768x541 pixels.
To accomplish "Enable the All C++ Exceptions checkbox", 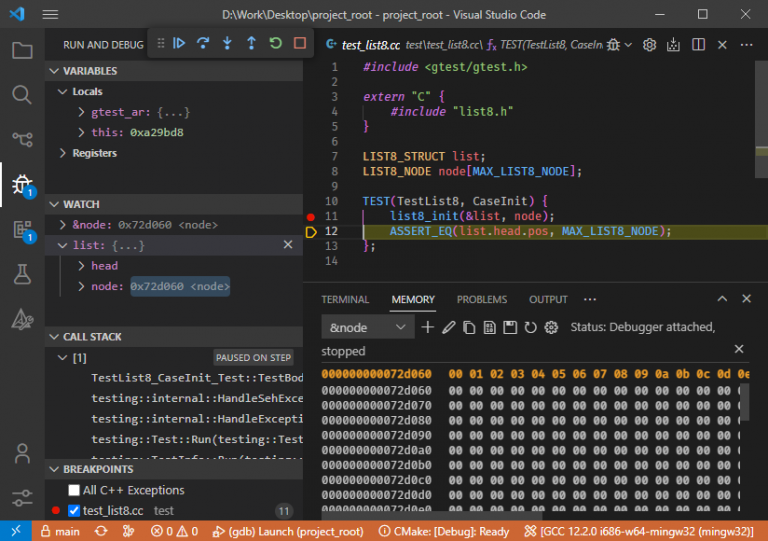I will [74, 490].
